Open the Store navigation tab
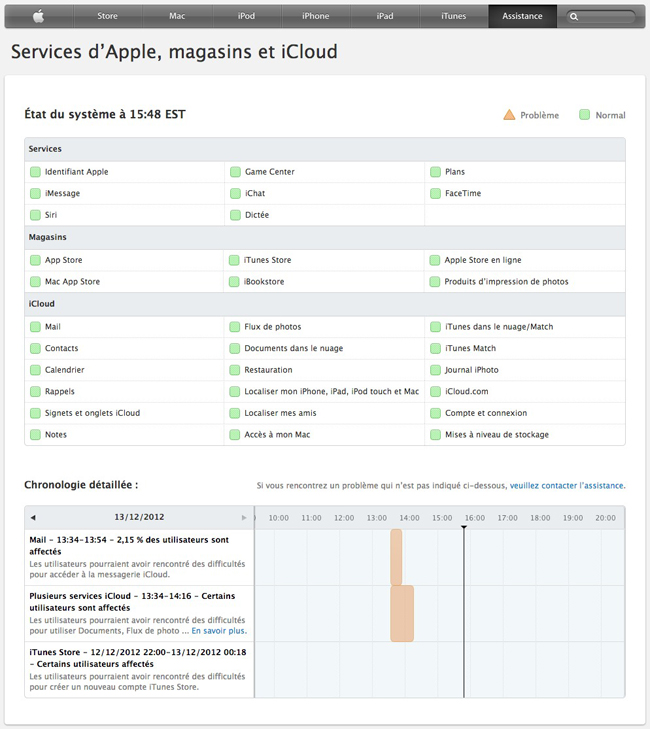650x729 pixels. 107,16
